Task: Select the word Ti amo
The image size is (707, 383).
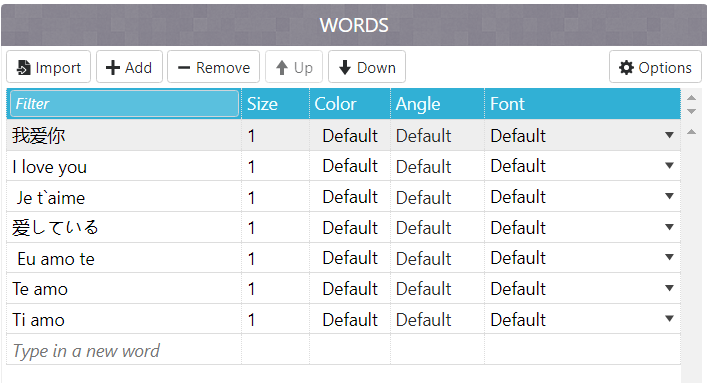Action: click(x=38, y=320)
